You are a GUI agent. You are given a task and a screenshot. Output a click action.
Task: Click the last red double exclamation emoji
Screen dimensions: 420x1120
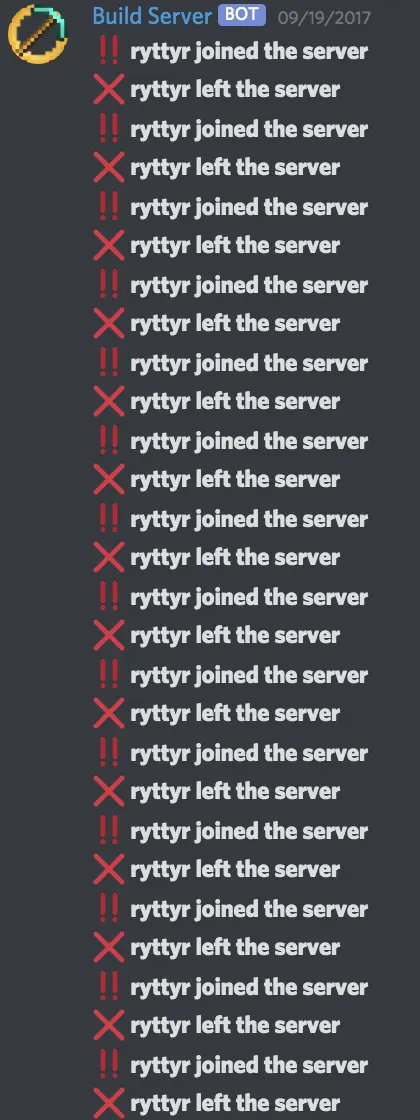coord(109,1064)
